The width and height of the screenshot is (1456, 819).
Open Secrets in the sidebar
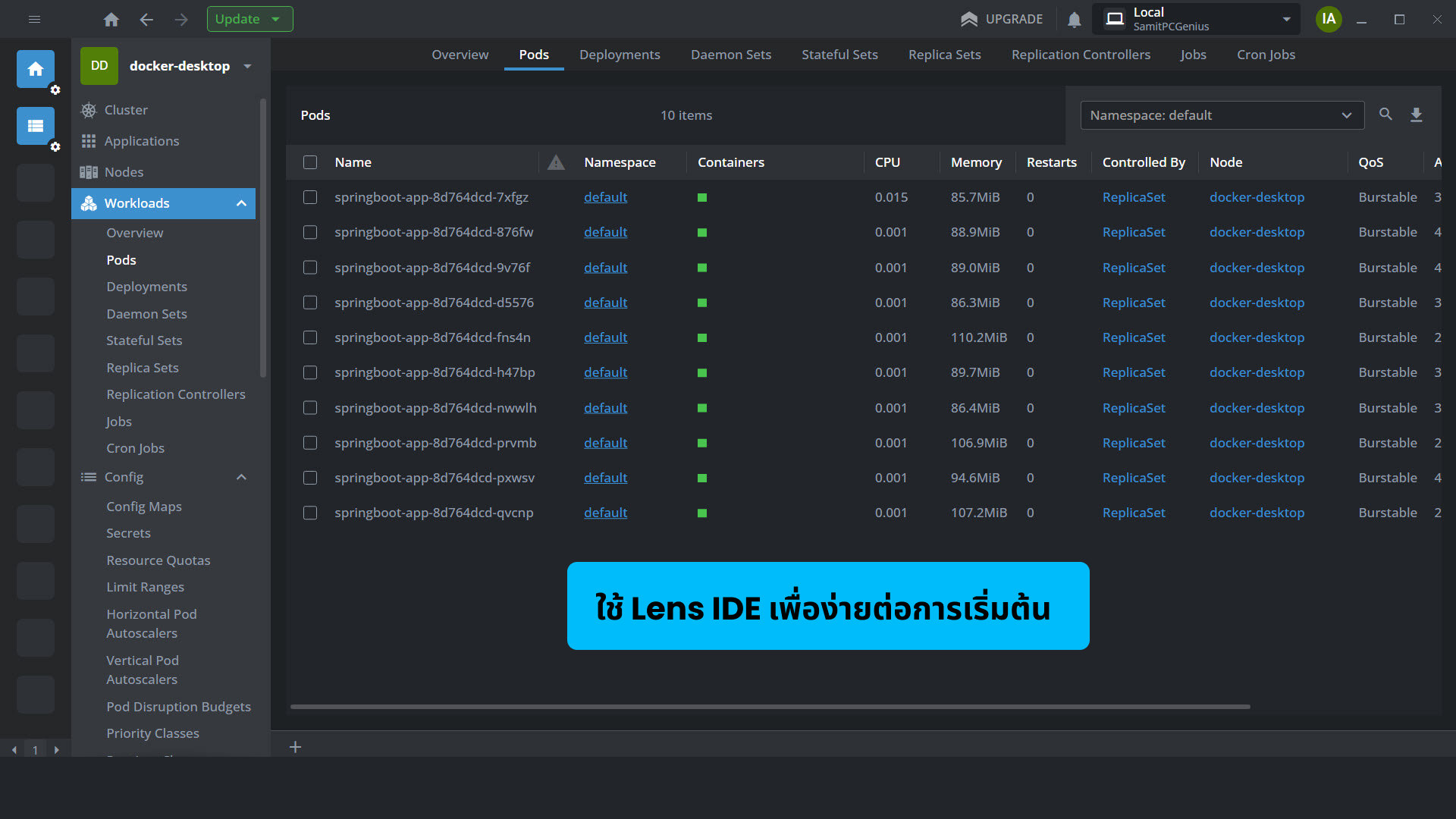coord(128,533)
